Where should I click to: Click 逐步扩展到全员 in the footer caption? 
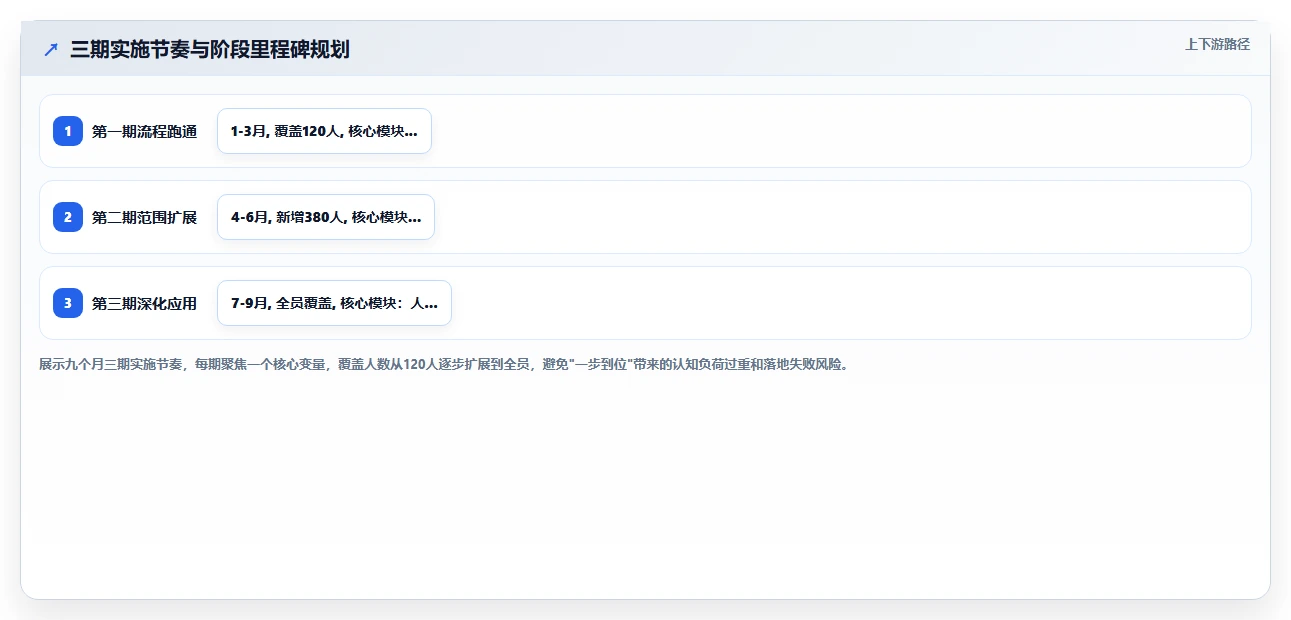tap(484, 365)
